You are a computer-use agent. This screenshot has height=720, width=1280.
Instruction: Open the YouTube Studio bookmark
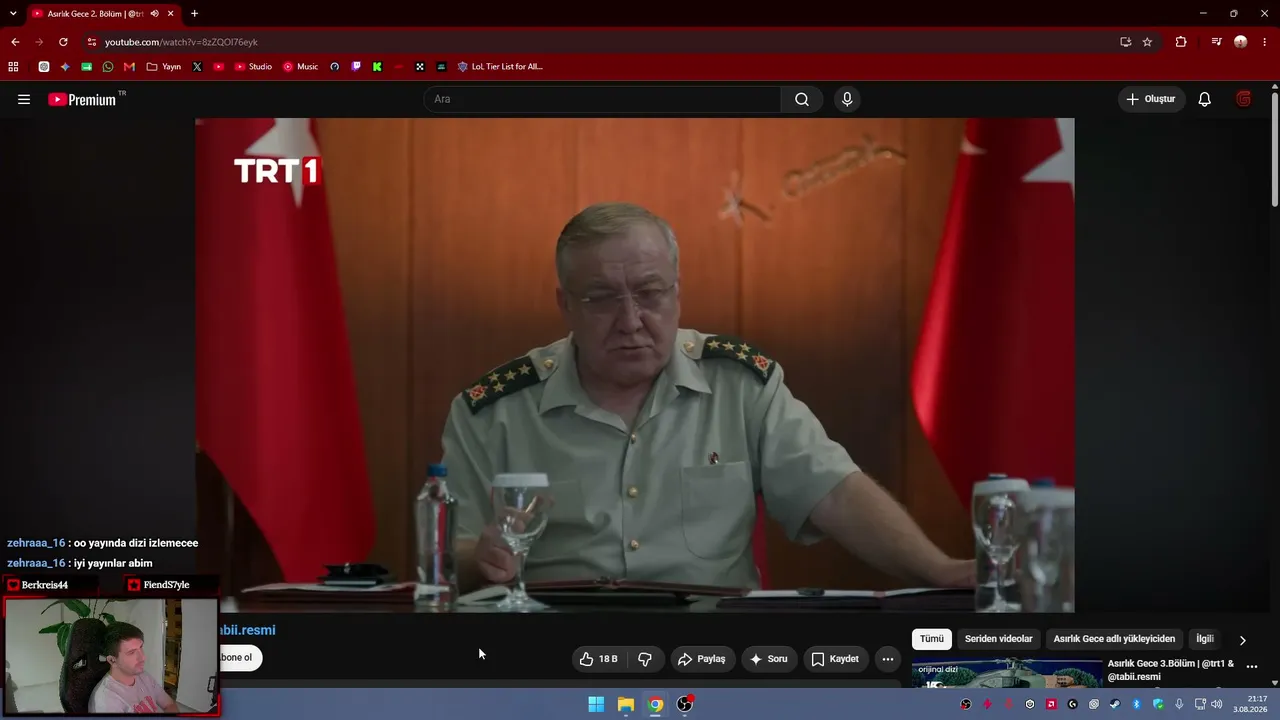[x=253, y=67]
